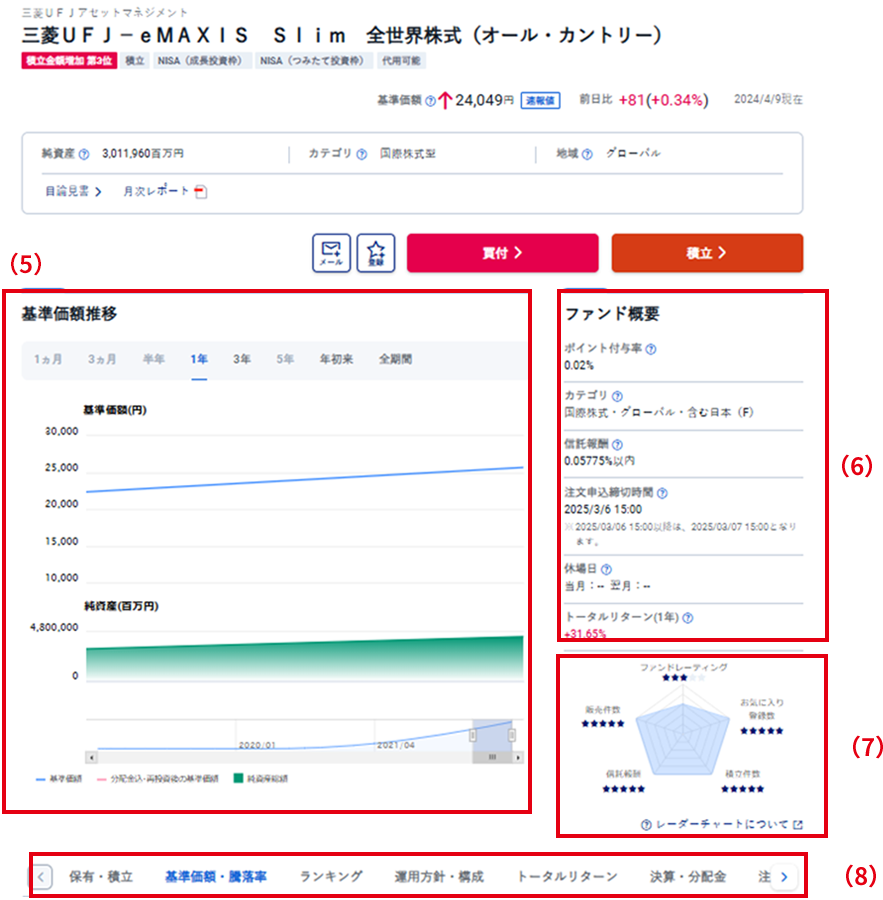Click right handle of chart range selector
Image resolution: width=883 pixels, height=900 pixels.
(x=512, y=735)
